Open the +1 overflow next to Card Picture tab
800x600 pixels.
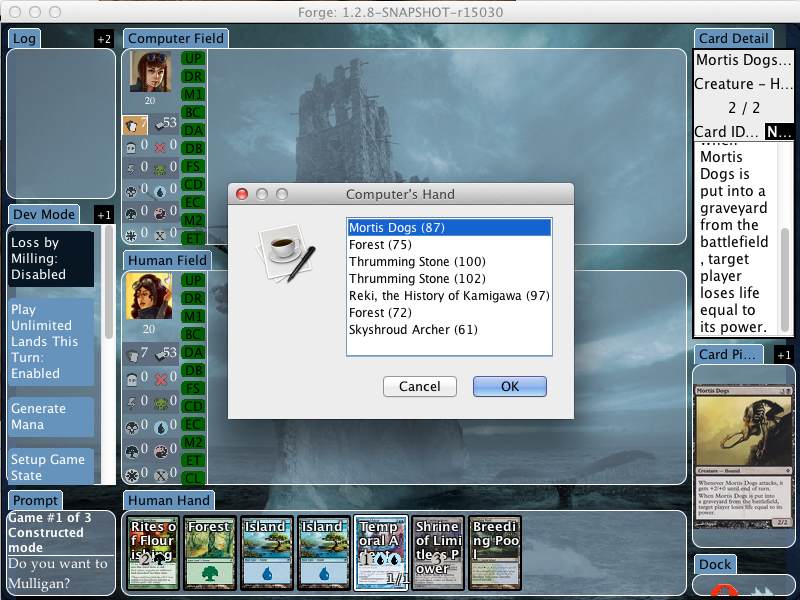tap(784, 355)
